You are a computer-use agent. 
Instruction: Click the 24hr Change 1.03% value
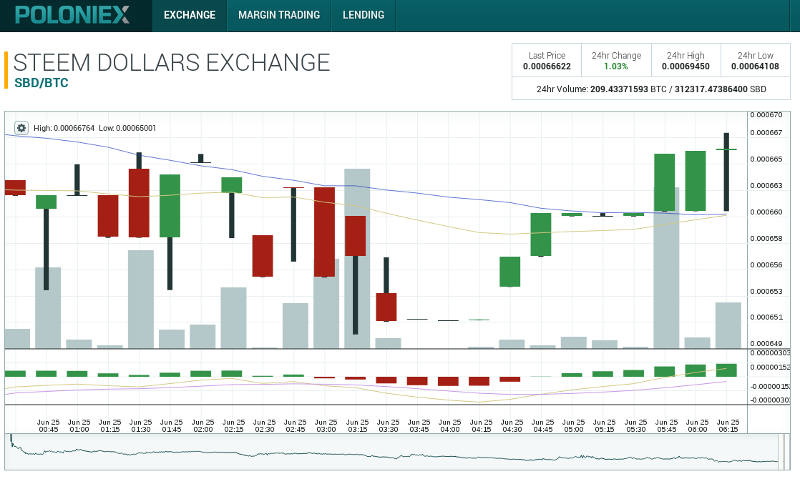point(616,66)
